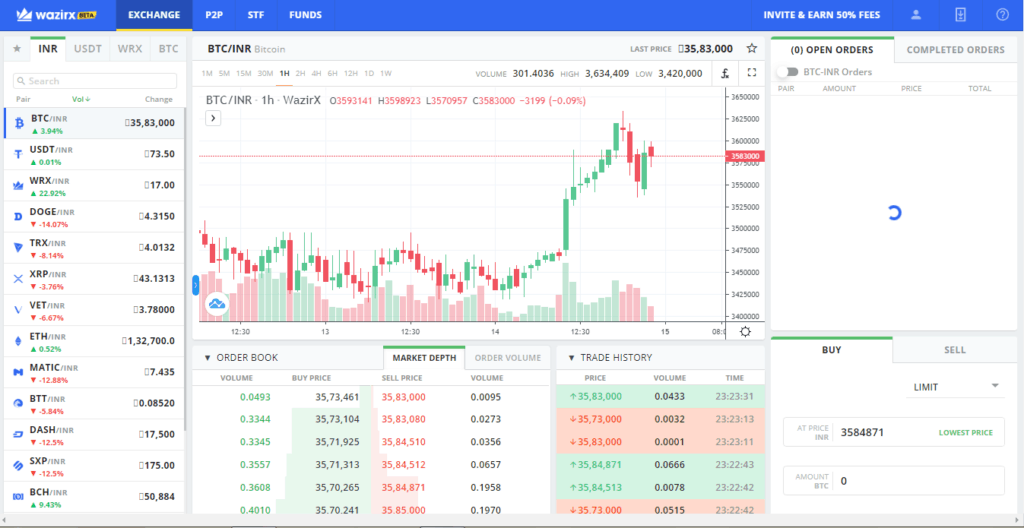Click the trade at 23:23:13 in history
The image size is (1024, 528).
click(x=660, y=419)
